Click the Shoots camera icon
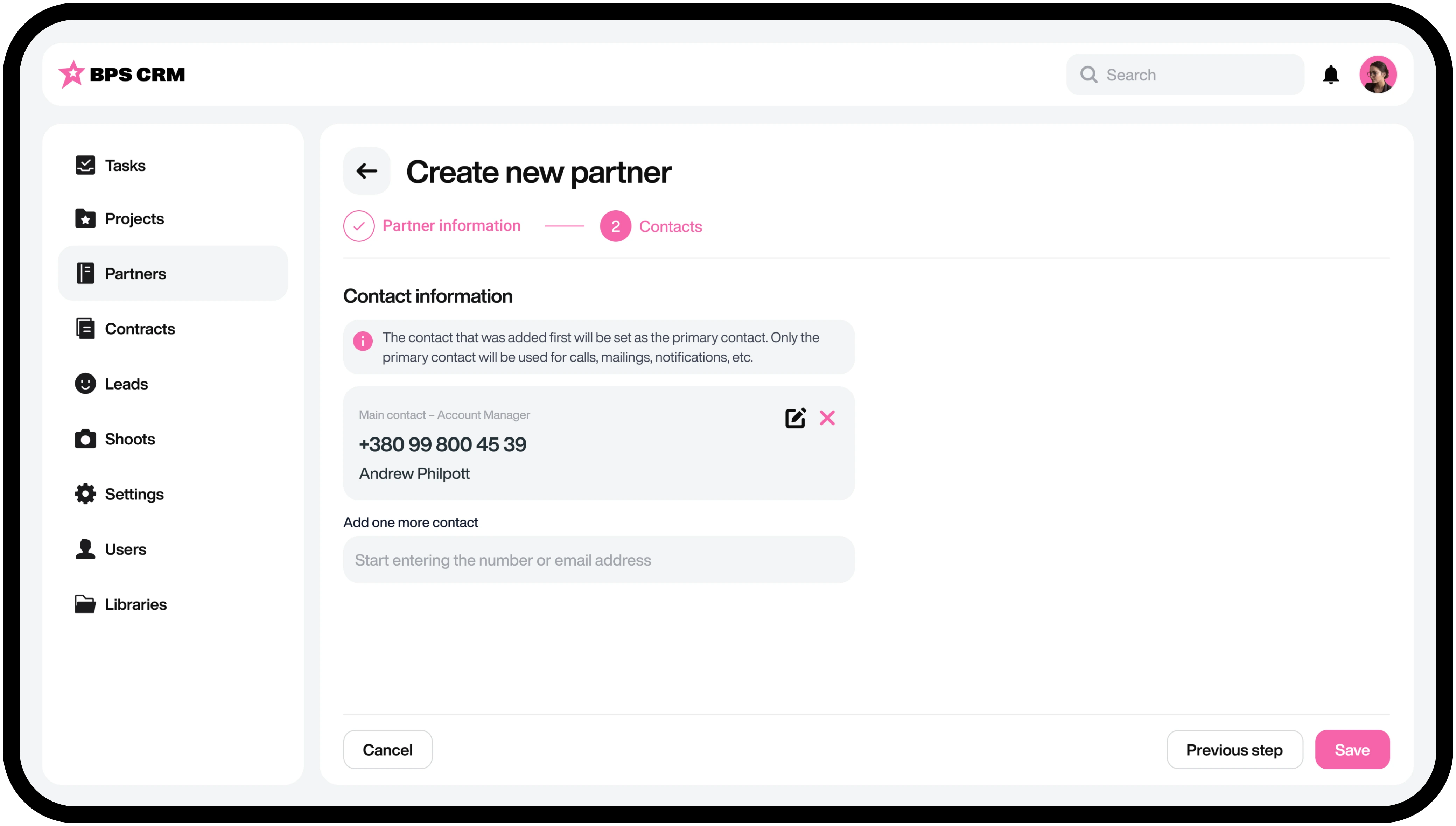 85,439
